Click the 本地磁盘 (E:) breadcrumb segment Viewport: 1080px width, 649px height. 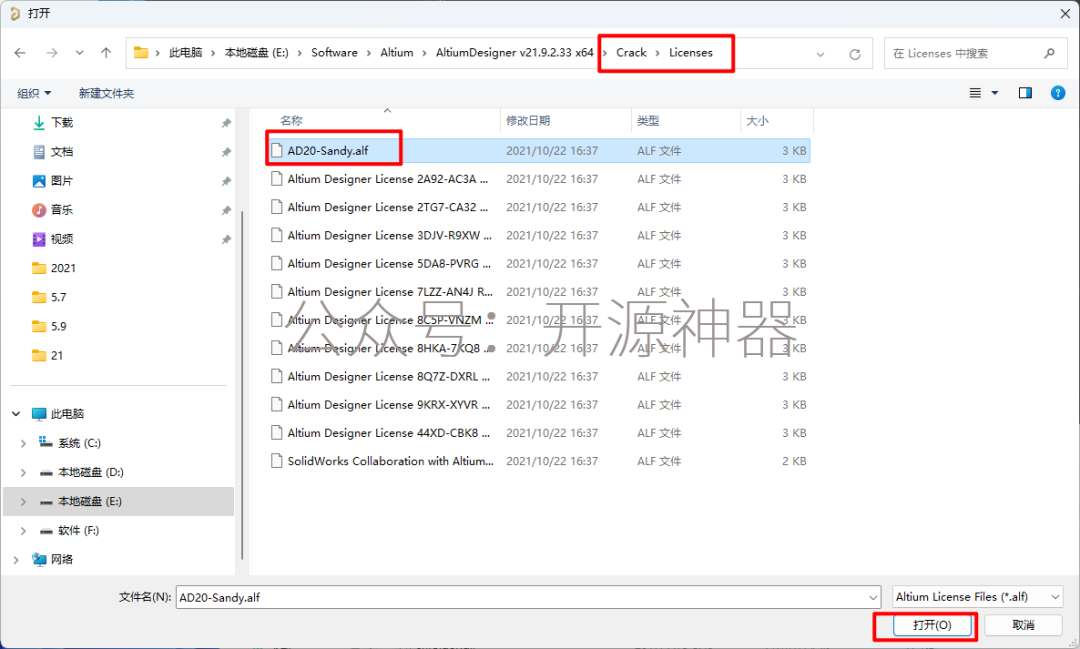pos(256,52)
